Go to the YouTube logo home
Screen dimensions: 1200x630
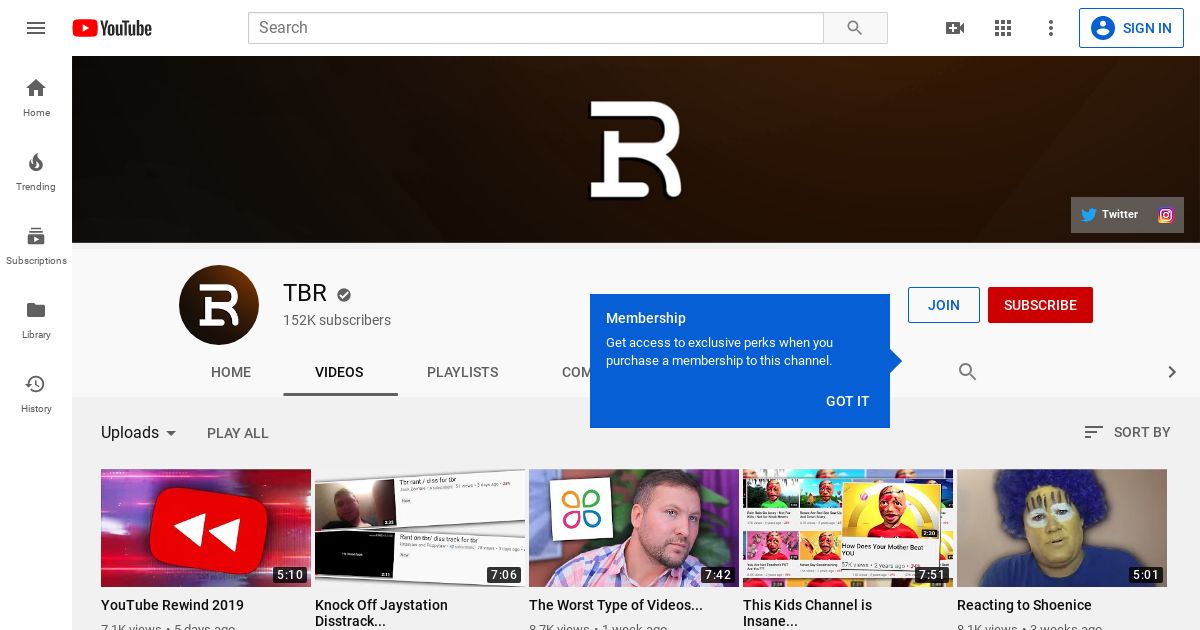[112, 28]
